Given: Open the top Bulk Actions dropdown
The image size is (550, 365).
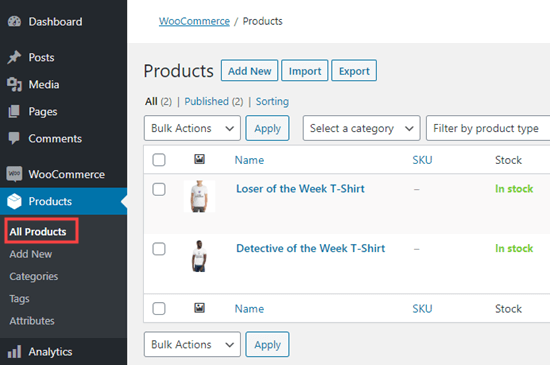Looking at the screenshot, I should click(x=192, y=128).
